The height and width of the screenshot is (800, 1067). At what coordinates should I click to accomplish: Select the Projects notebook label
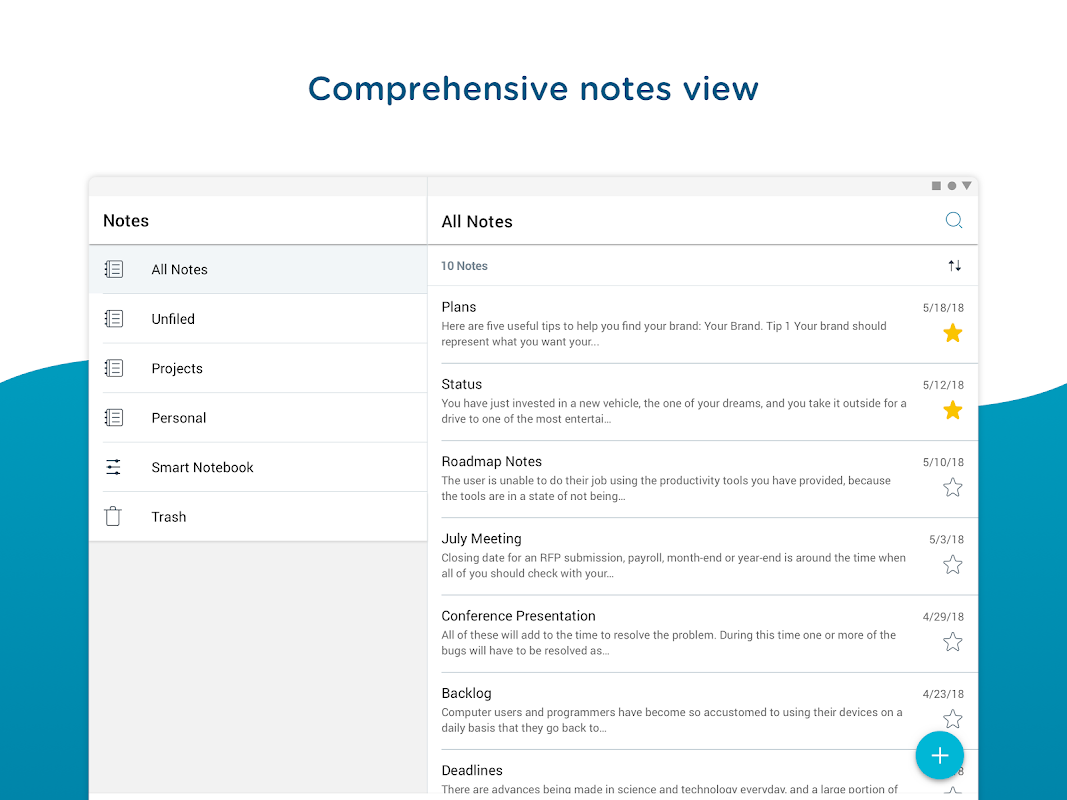click(177, 368)
